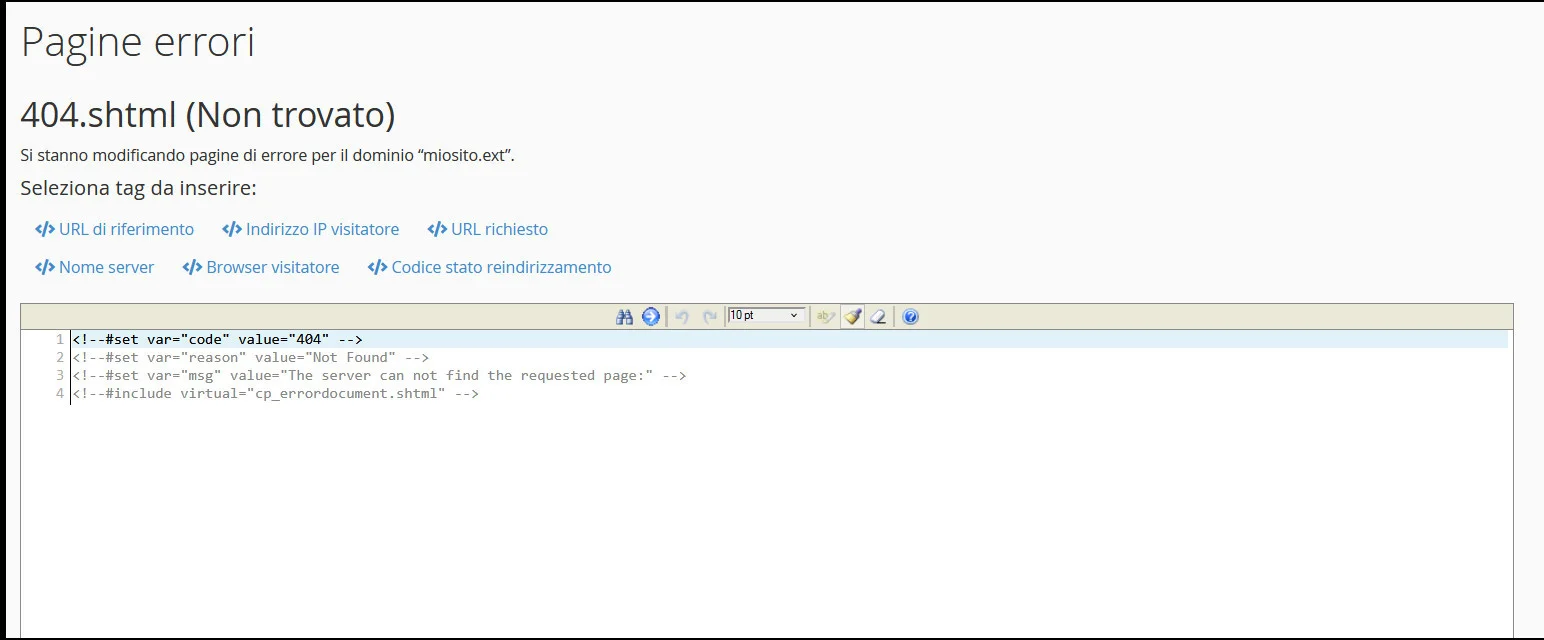
Task: Insert the Browser visitatore tag
Action: pyautogui.click(x=261, y=267)
